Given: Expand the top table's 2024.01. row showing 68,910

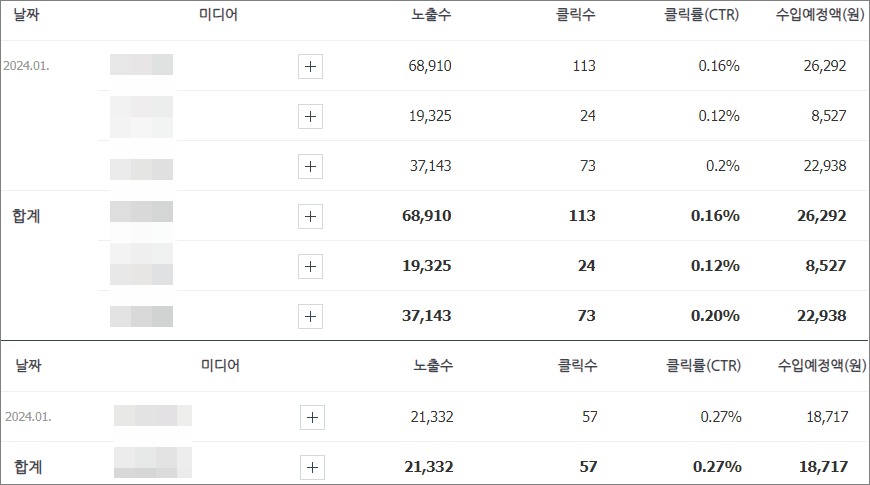Looking at the screenshot, I should click(310, 66).
